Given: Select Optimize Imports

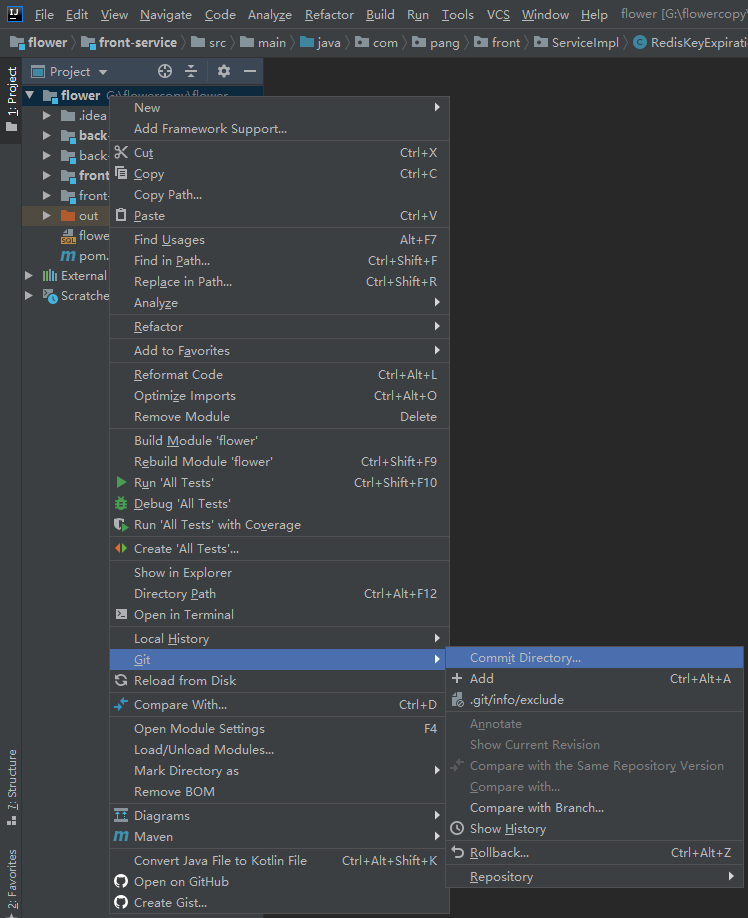Looking at the screenshot, I should click(279, 396).
